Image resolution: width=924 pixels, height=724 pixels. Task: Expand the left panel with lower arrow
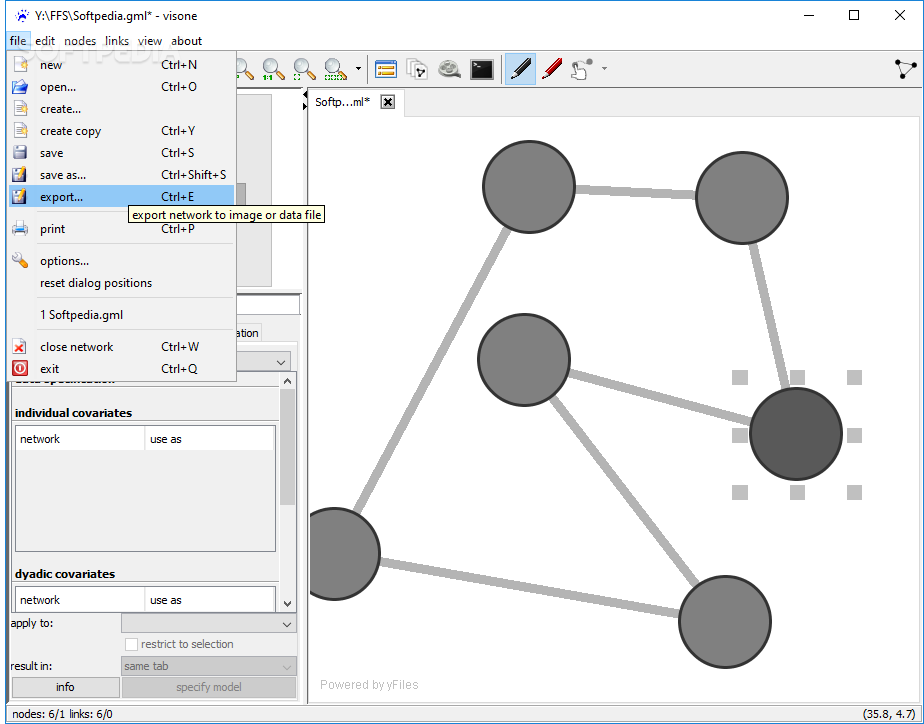[x=305, y=106]
